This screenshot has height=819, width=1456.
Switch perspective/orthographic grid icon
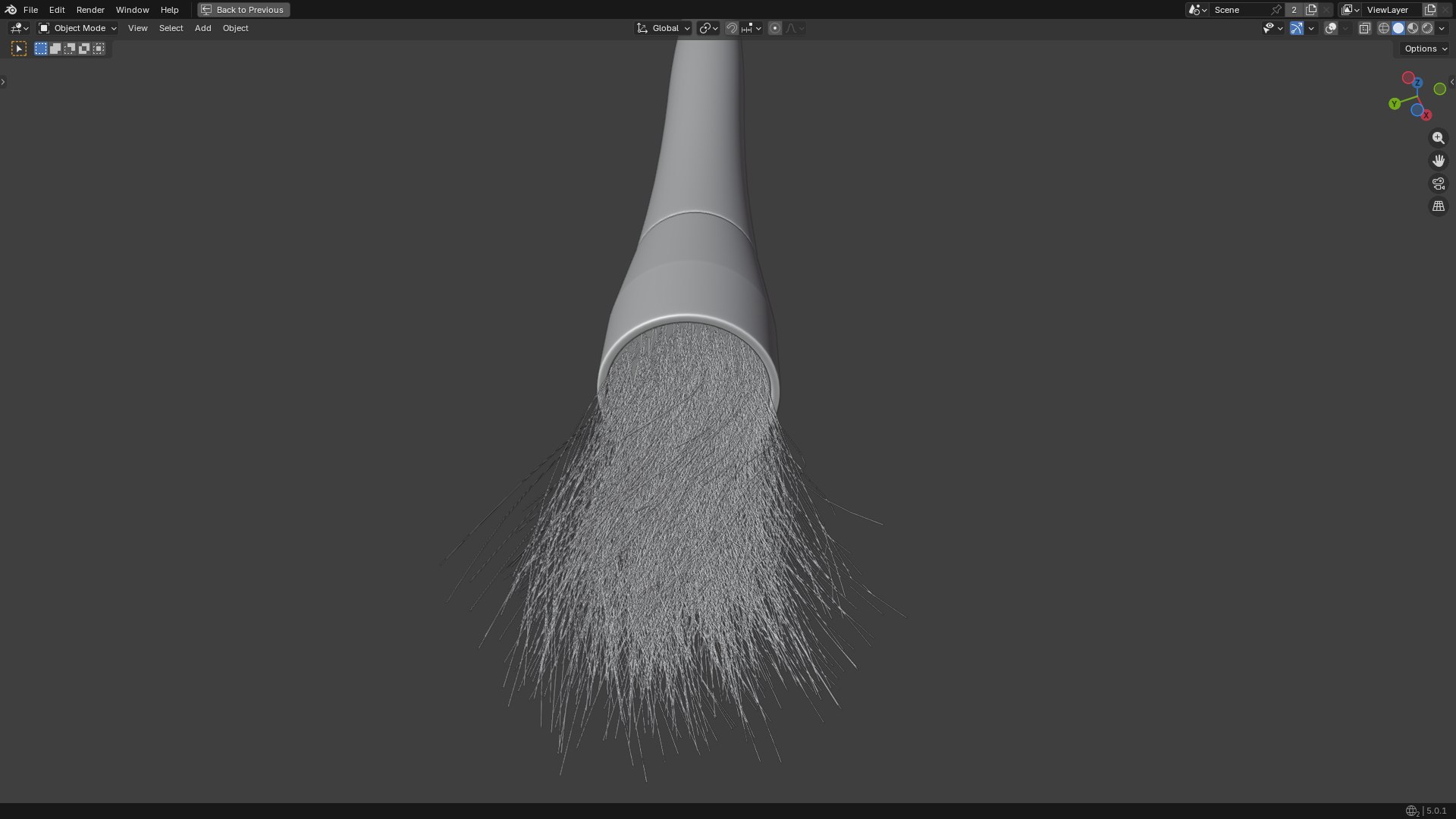click(x=1439, y=206)
